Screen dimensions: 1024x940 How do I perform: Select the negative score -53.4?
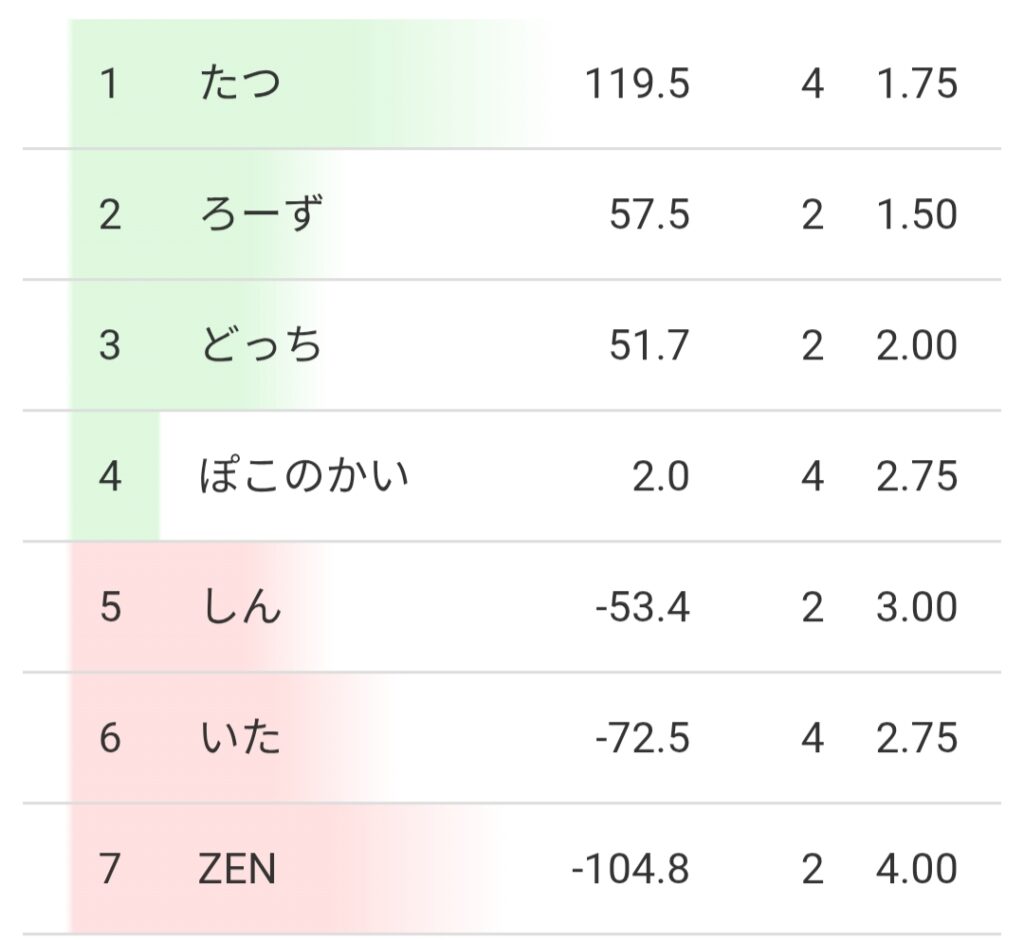(x=641, y=608)
